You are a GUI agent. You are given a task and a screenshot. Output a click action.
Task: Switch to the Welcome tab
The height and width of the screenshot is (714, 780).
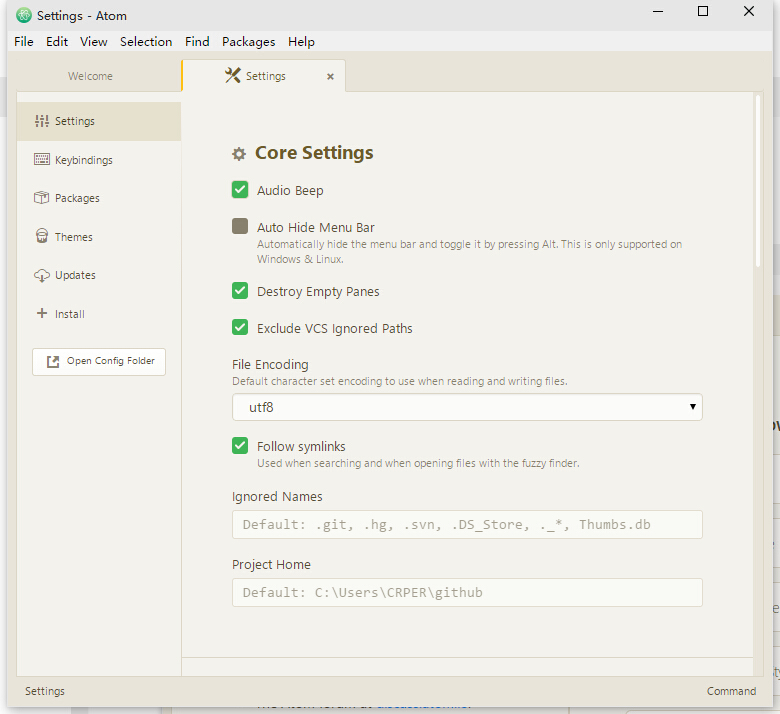91,76
